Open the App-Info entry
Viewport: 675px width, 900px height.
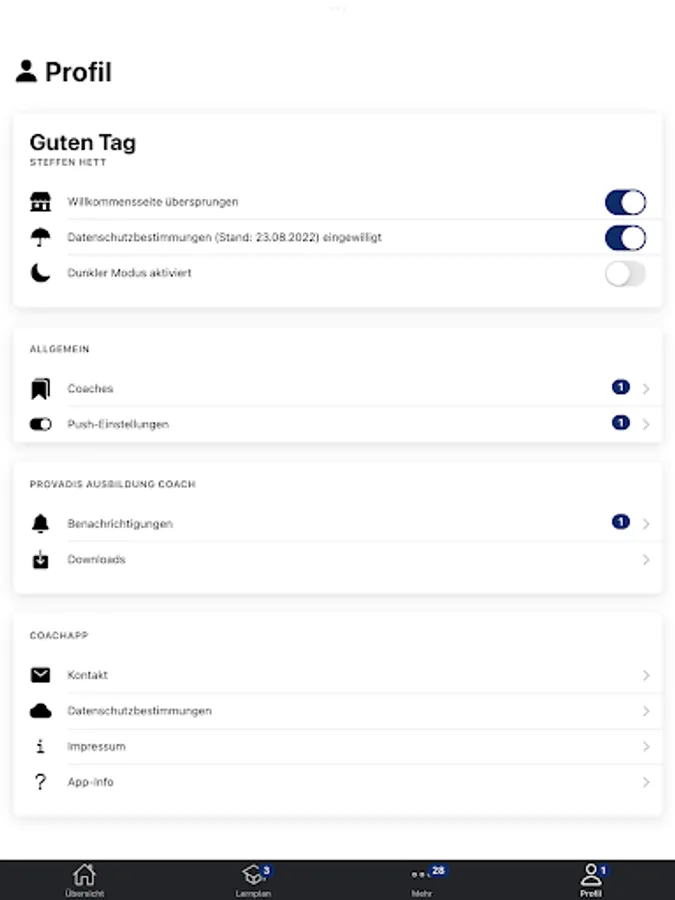90,782
